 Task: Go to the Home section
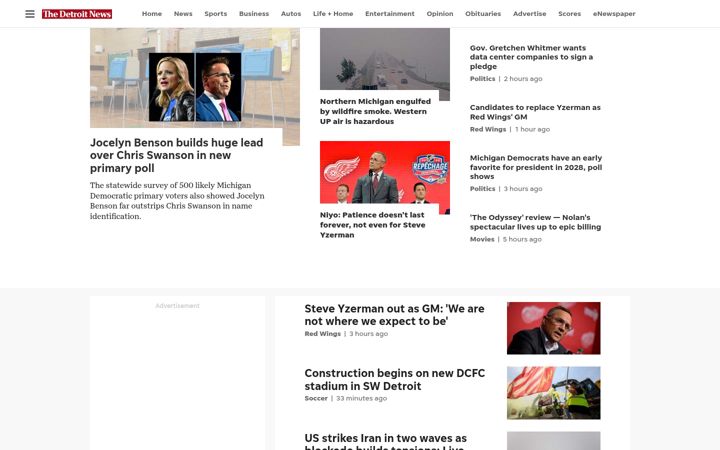(152, 14)
